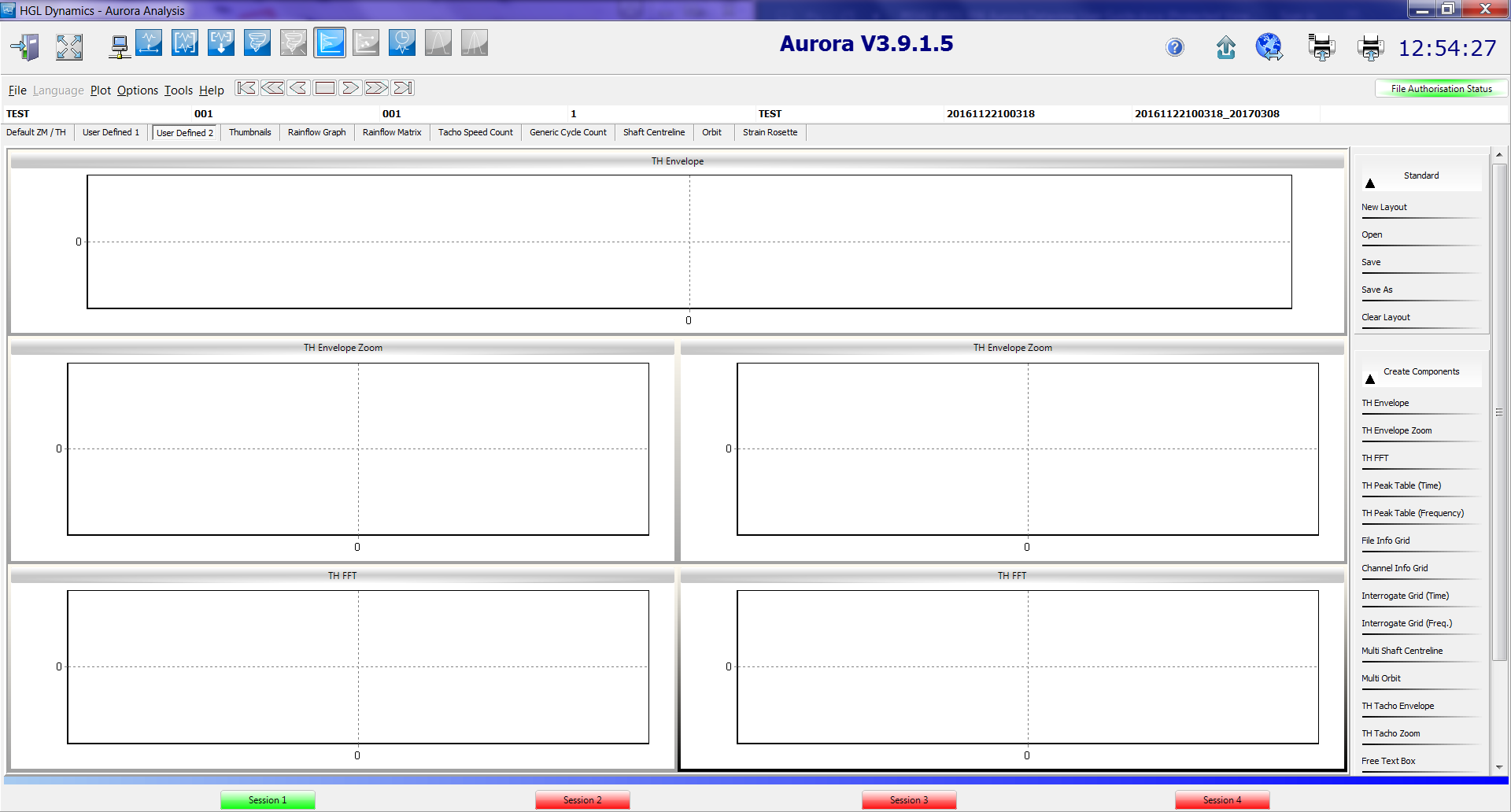Add a TH Peak Table (Frequency) component
Image resolution: width=1511 pixels, height=812 pixels.
(x=1413, y=513)
